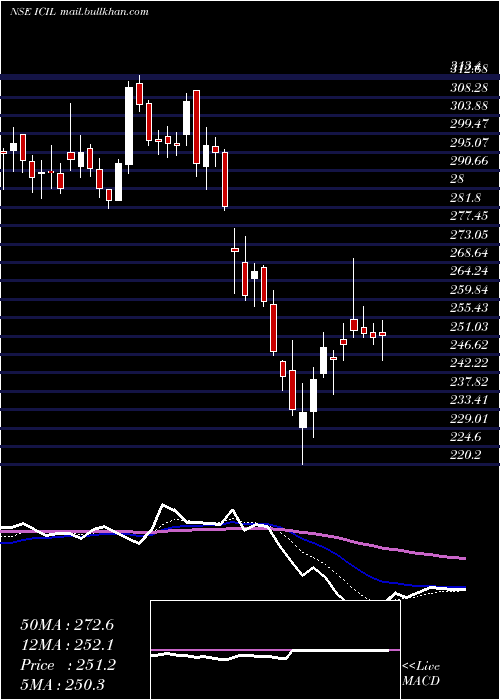Click inside the Live MACD inset chart
Image resolution: width=500 pixels, height=700 pixels.
275,650
